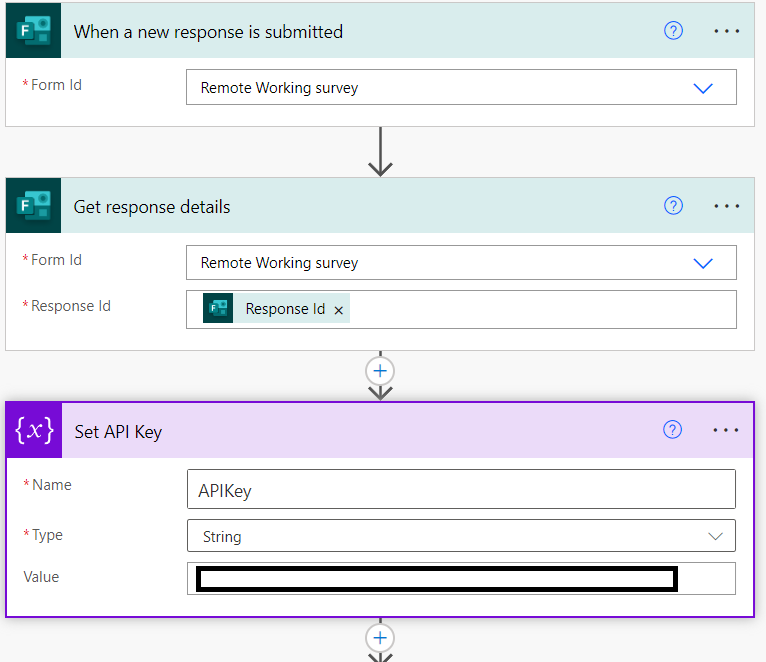
Task: Click the Forms icon on the trigger card
Action: [x=34, y=31]
